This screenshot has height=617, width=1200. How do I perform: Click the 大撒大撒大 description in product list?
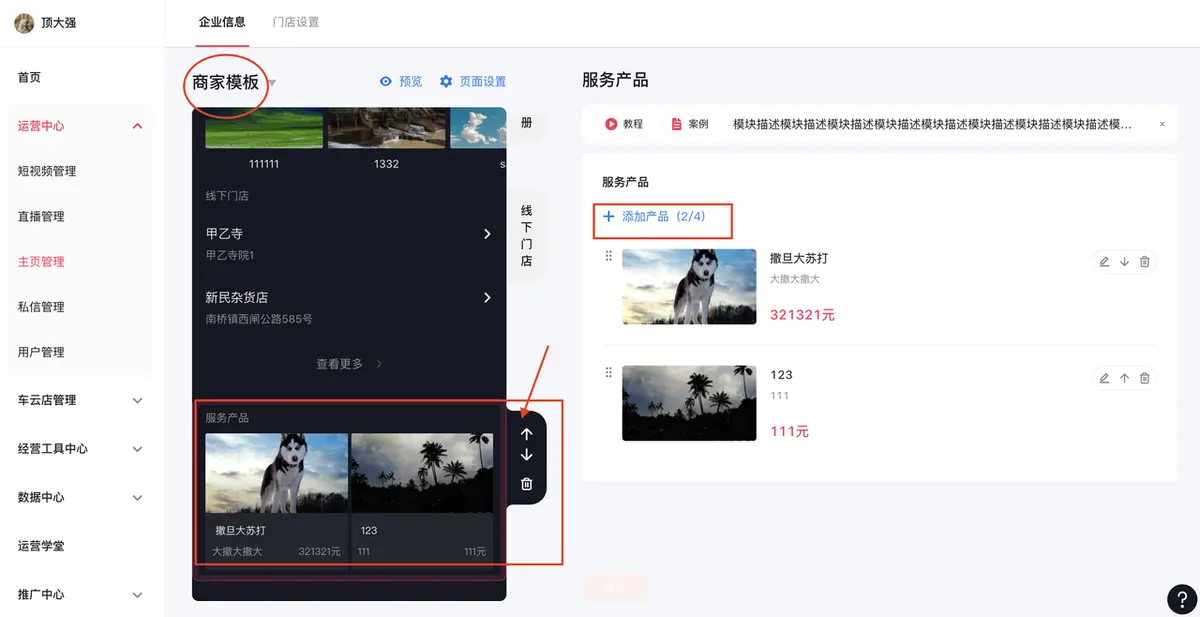pos(795,279)
